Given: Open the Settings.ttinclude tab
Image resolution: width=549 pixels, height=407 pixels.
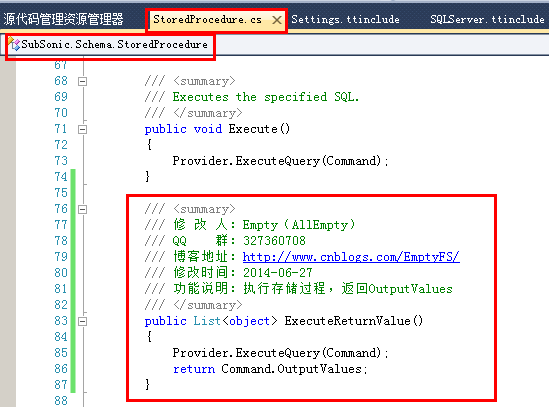Looking at the screenshot, I should pos(345,19).
